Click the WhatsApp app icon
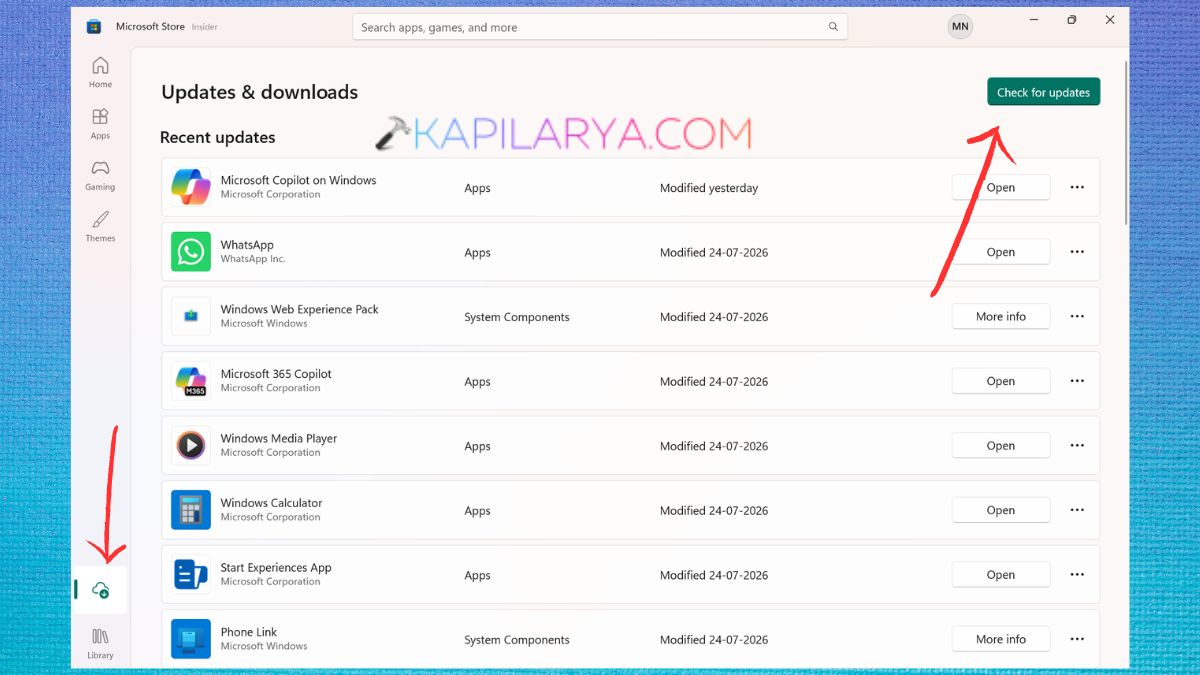Image resolution: width=1200 pixels, height=675 pixels. click(190, 252)
